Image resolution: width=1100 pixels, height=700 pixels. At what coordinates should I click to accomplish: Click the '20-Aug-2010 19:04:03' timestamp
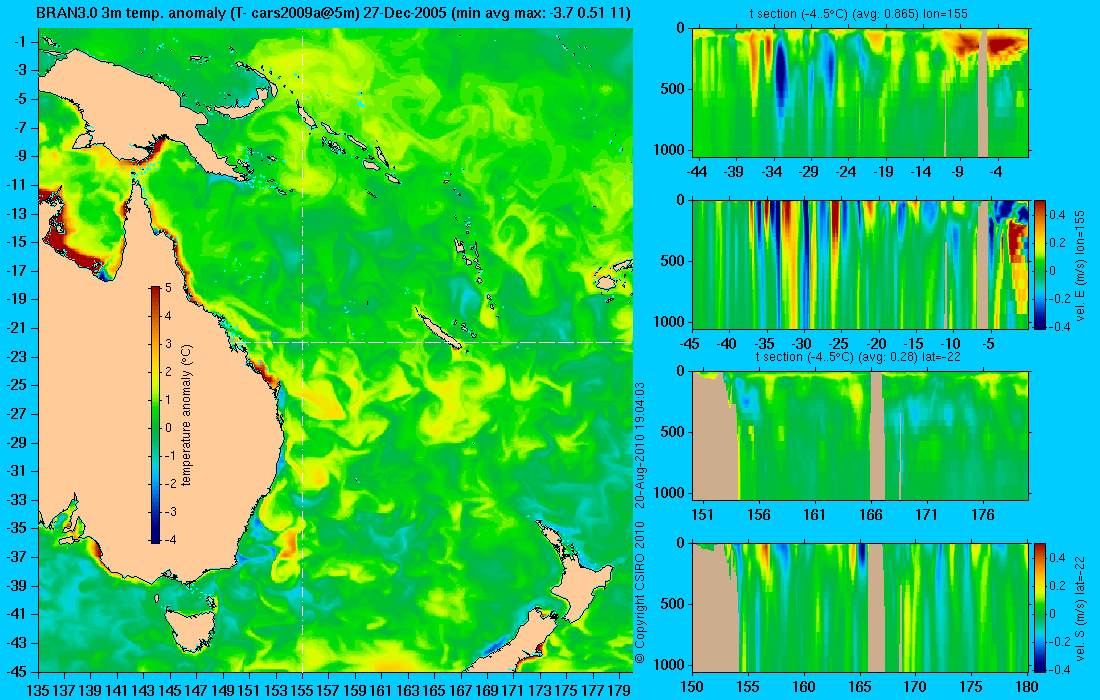[x=640, y=443]
